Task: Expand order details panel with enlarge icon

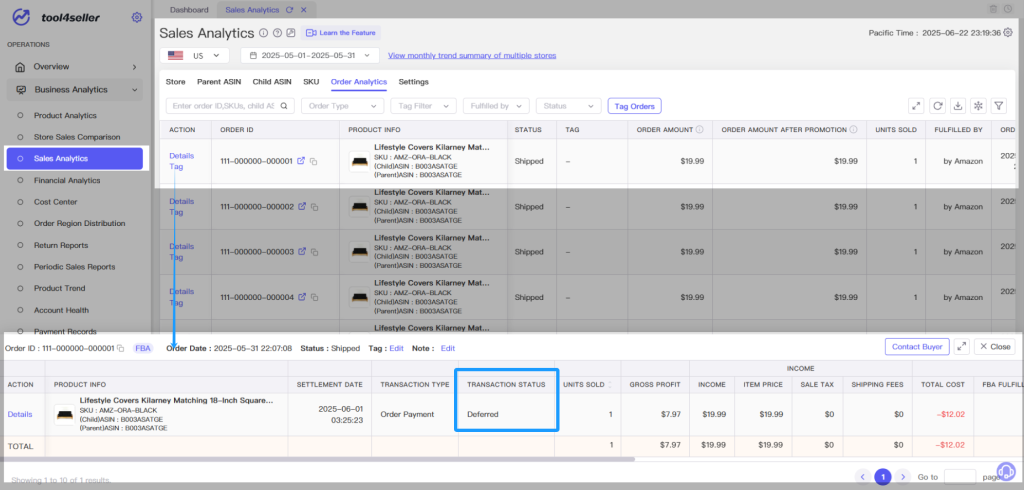Action: pos(961,347)
